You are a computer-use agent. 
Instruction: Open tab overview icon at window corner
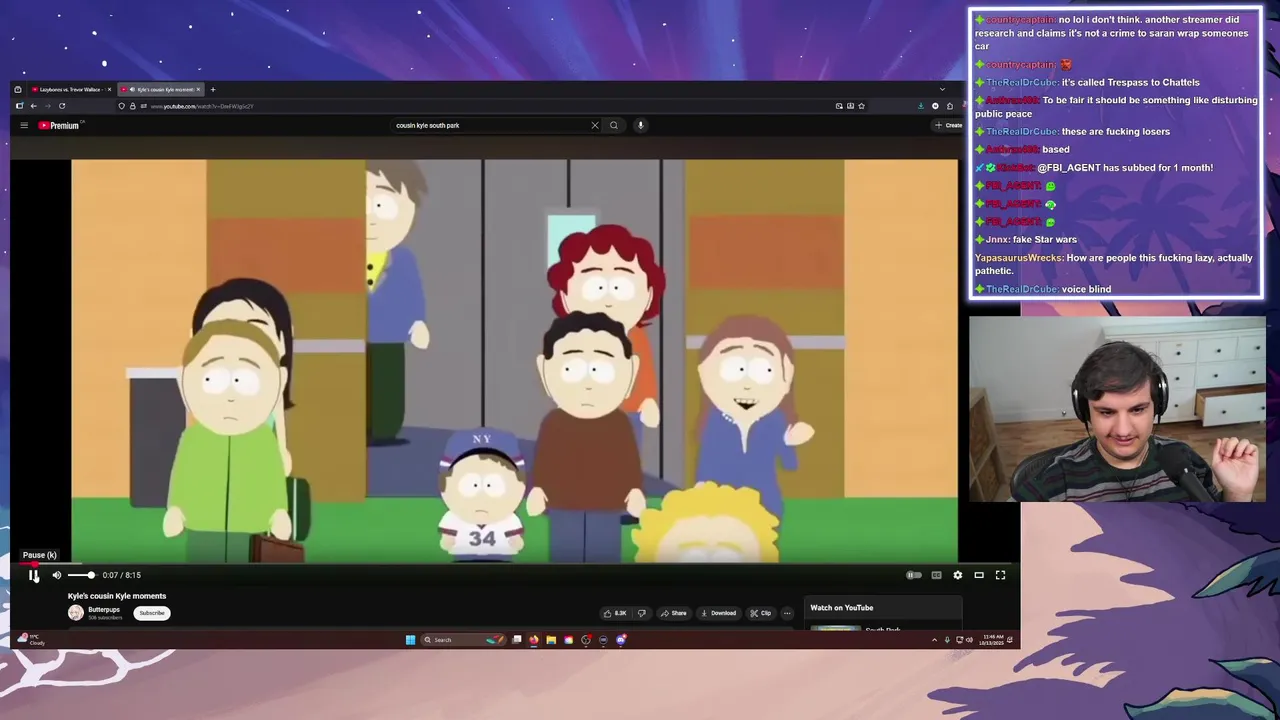pos(17,89)
